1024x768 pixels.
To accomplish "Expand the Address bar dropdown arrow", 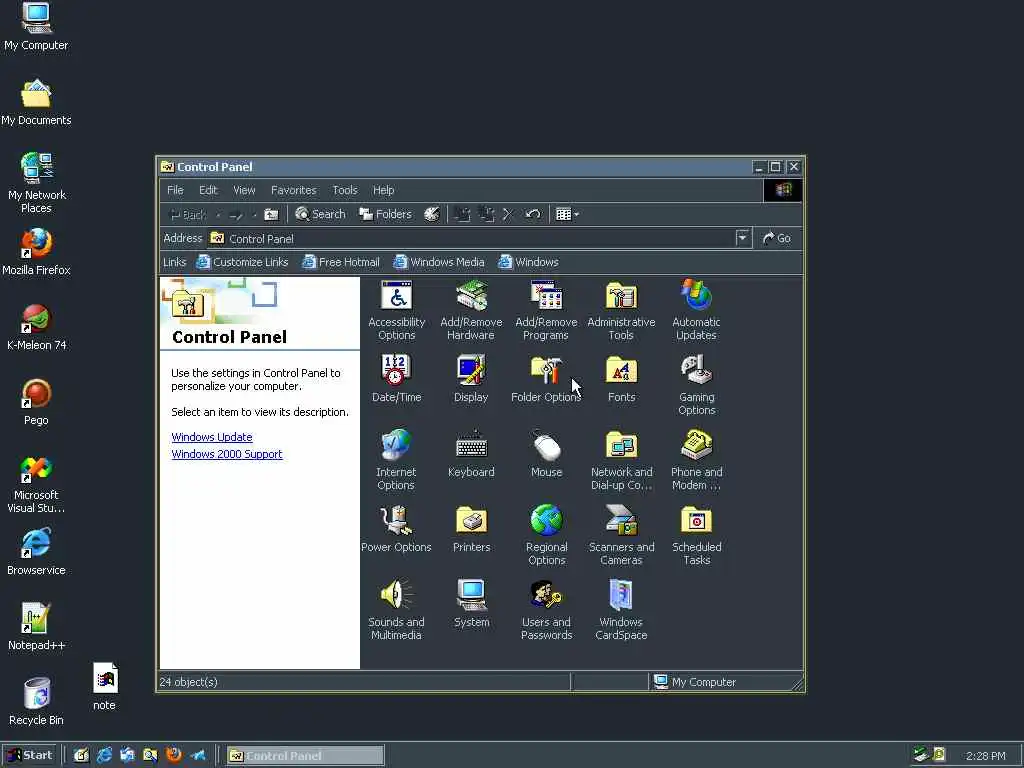I will pos(742,238).
